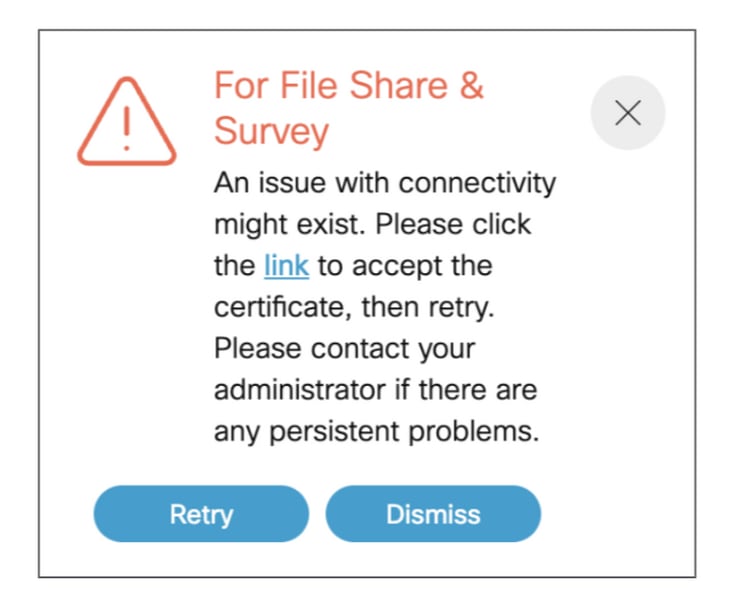Click the 'An issue with connectivity' text
Image resolution: width=752 pixels, height=605 pixels.
[385, 183]
